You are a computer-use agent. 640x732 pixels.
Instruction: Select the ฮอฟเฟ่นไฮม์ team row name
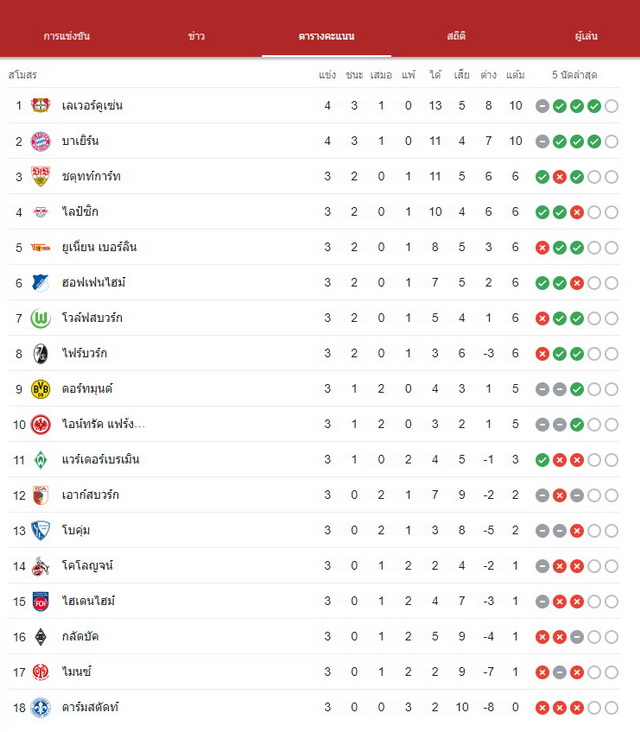click(94, 282)
